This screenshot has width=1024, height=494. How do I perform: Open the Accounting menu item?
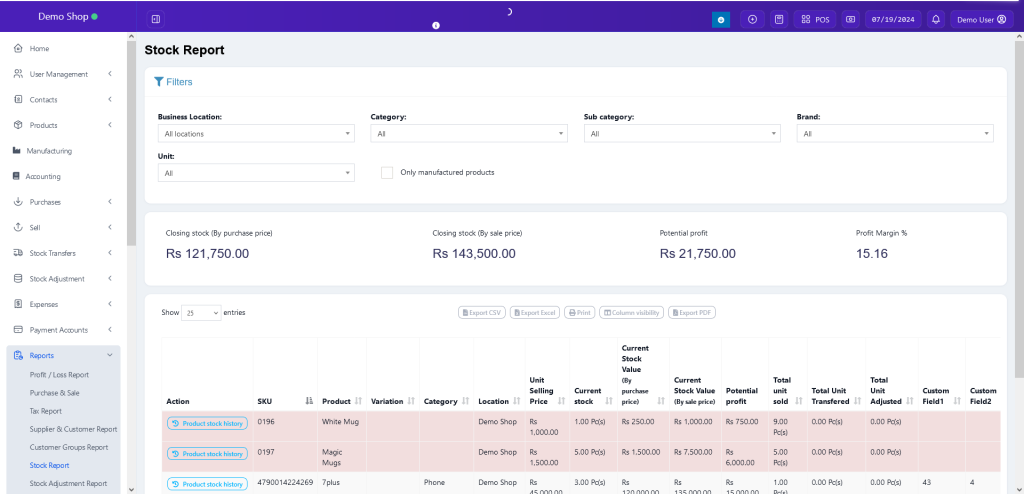click(43, 176)
